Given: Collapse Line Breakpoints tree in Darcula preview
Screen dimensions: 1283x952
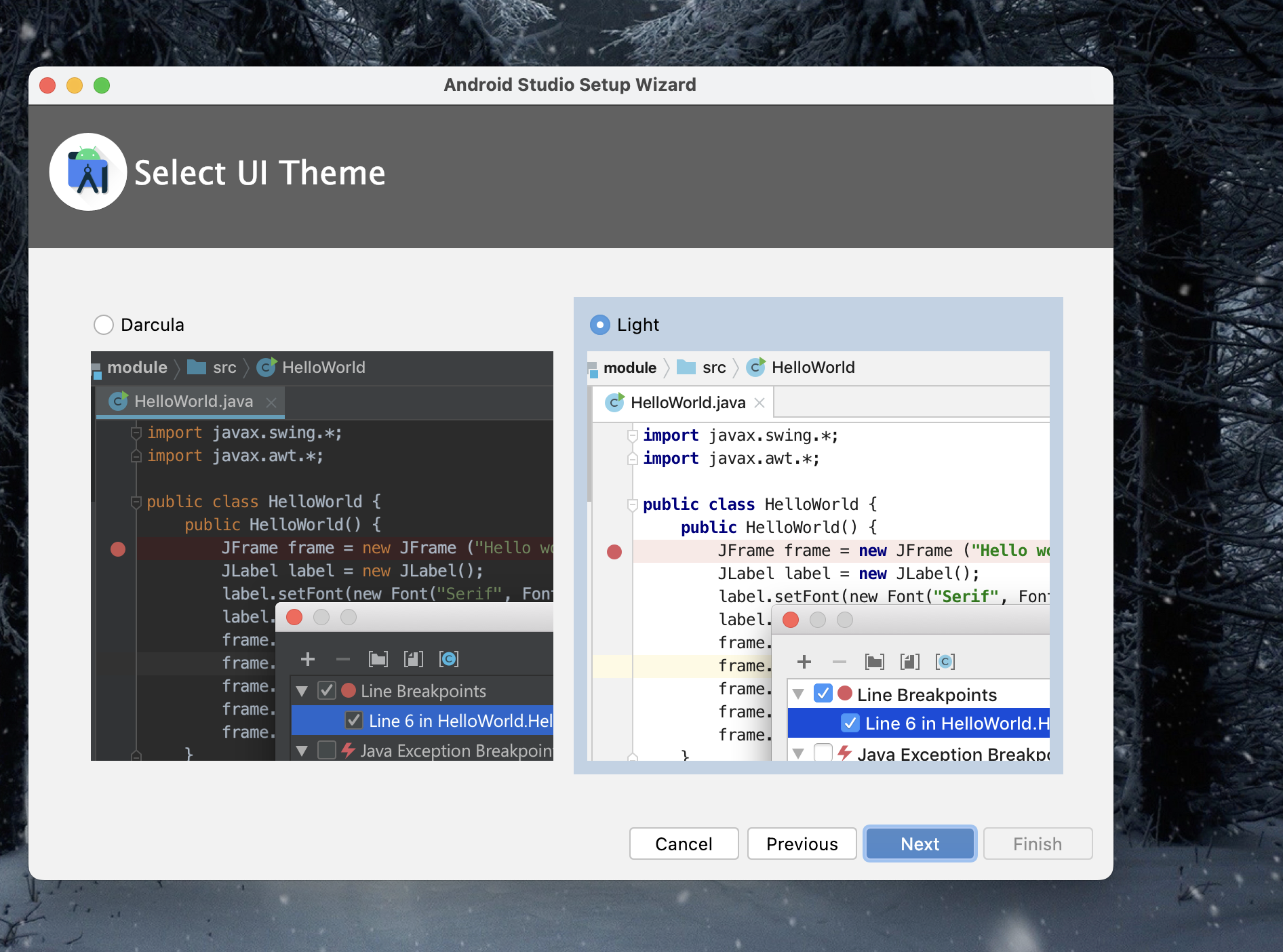Looking at the screenshot, I should [302, 692].
